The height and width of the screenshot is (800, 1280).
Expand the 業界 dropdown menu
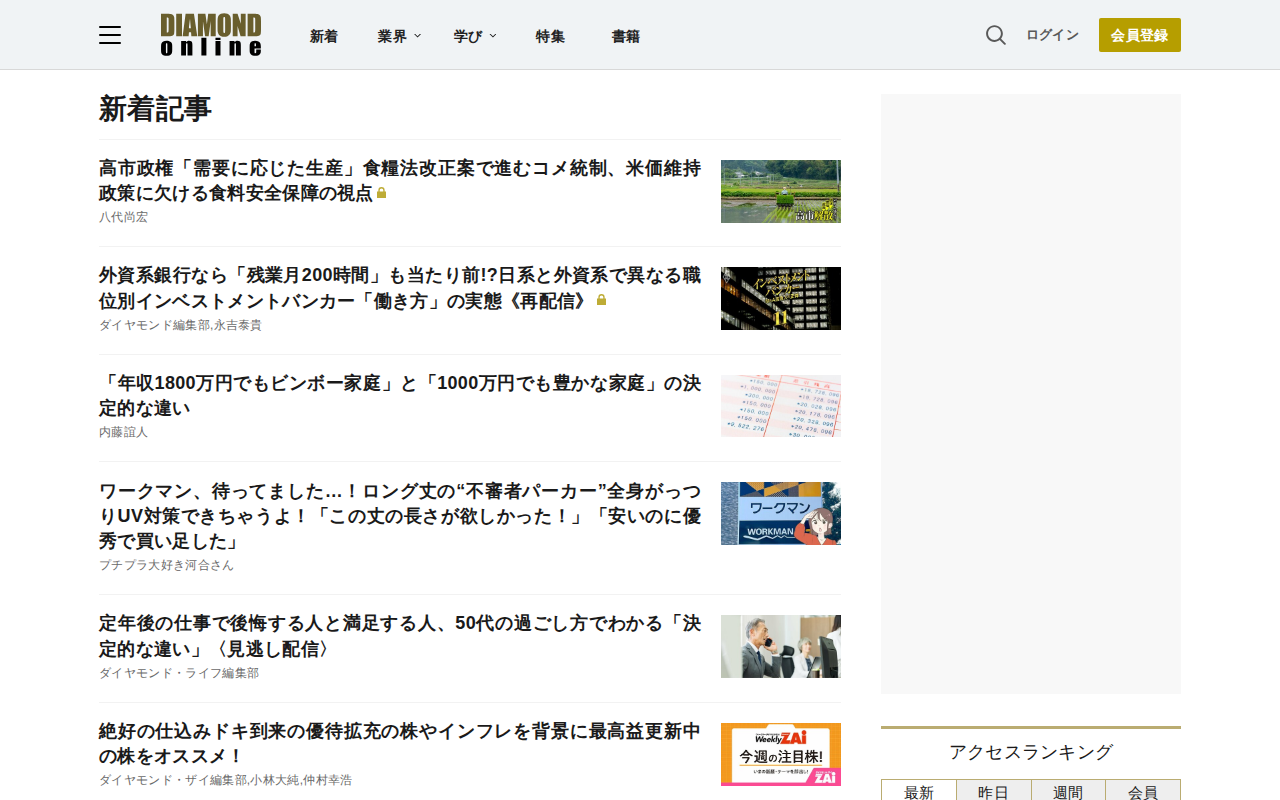coord(399,36)
